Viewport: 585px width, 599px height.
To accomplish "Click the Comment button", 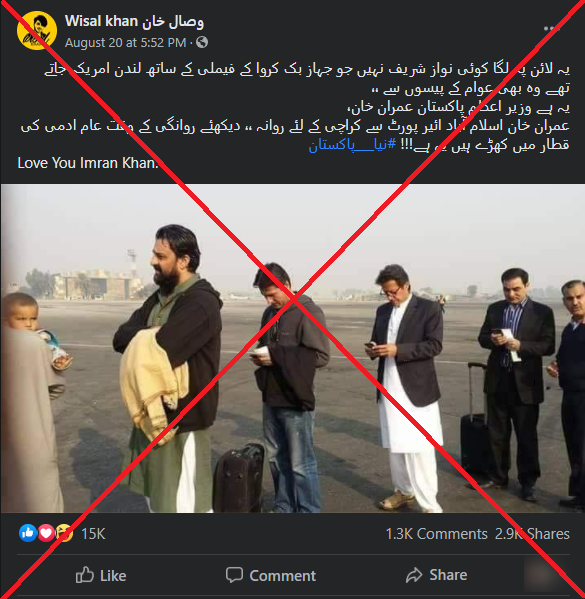I will tap(271, 575).
